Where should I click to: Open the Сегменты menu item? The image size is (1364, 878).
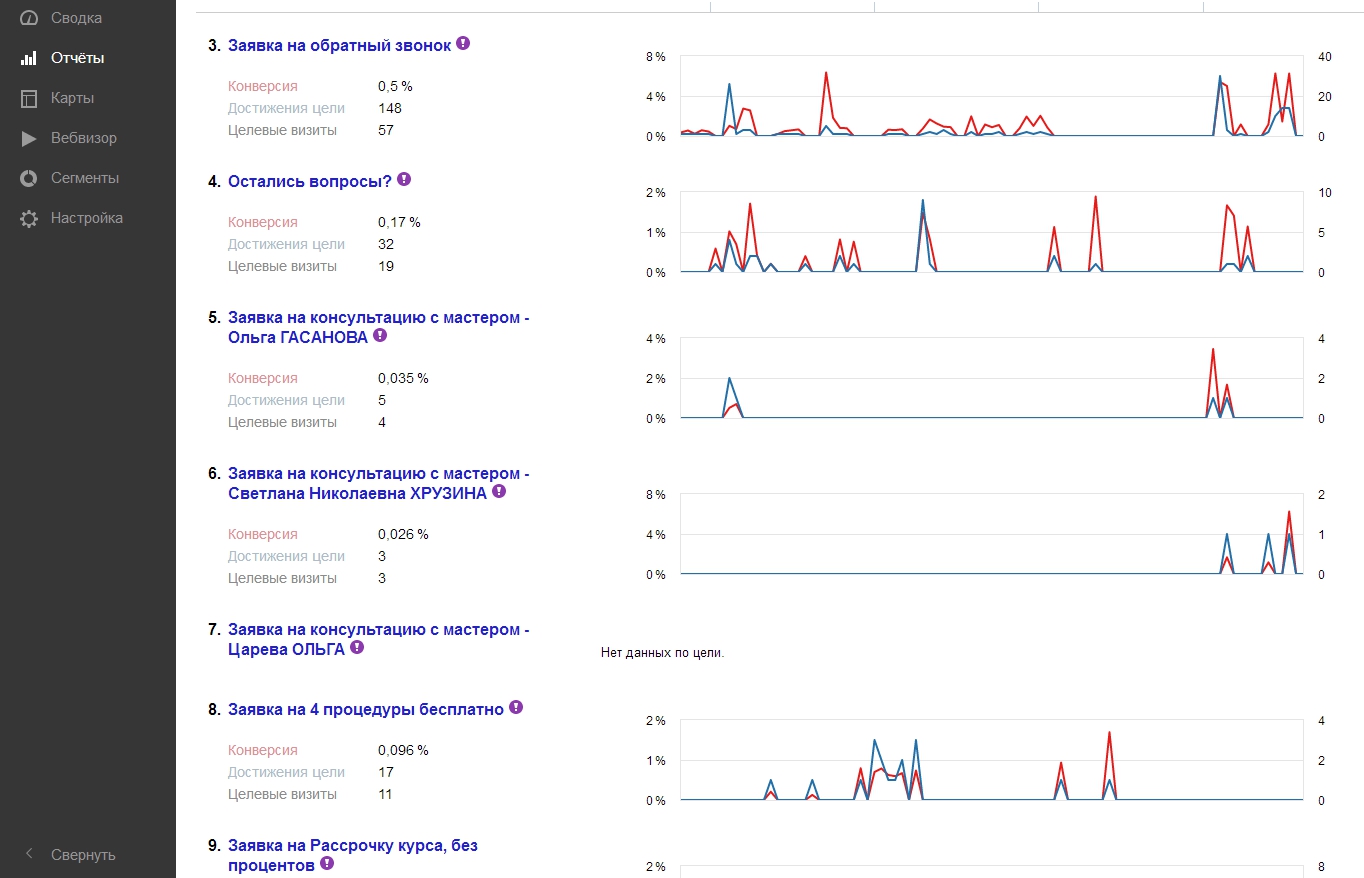point(85,178)
